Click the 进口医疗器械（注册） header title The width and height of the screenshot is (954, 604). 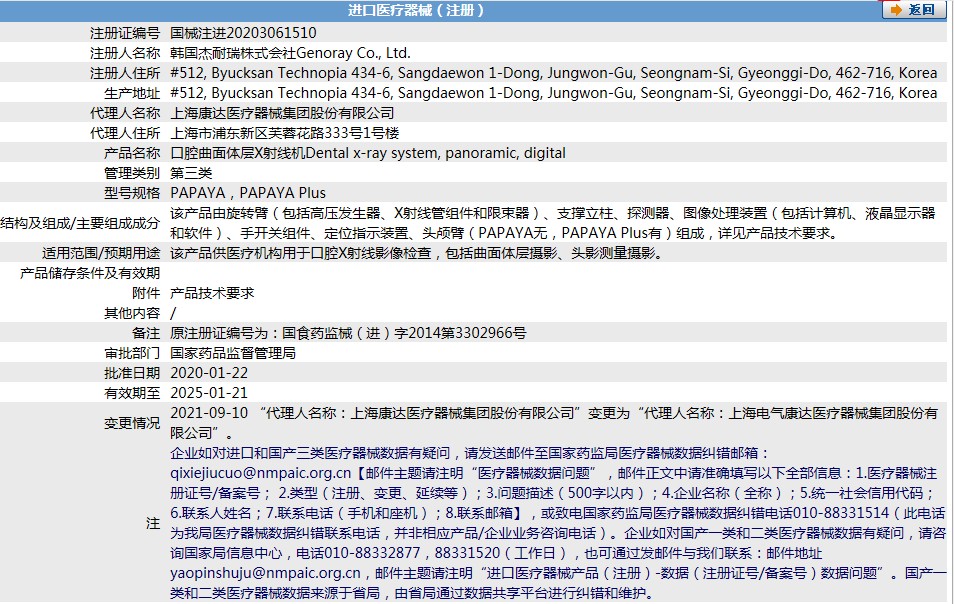tap(416, 10)
